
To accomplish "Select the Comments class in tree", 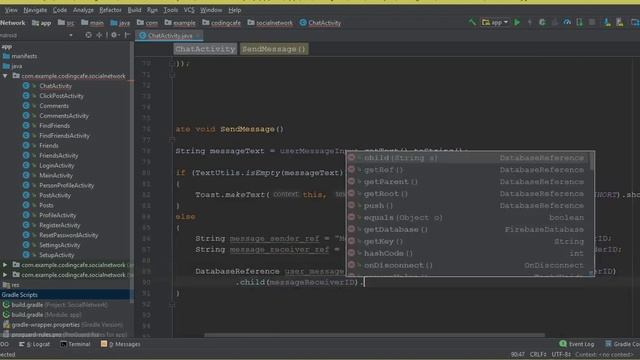I will coord(54,106).
